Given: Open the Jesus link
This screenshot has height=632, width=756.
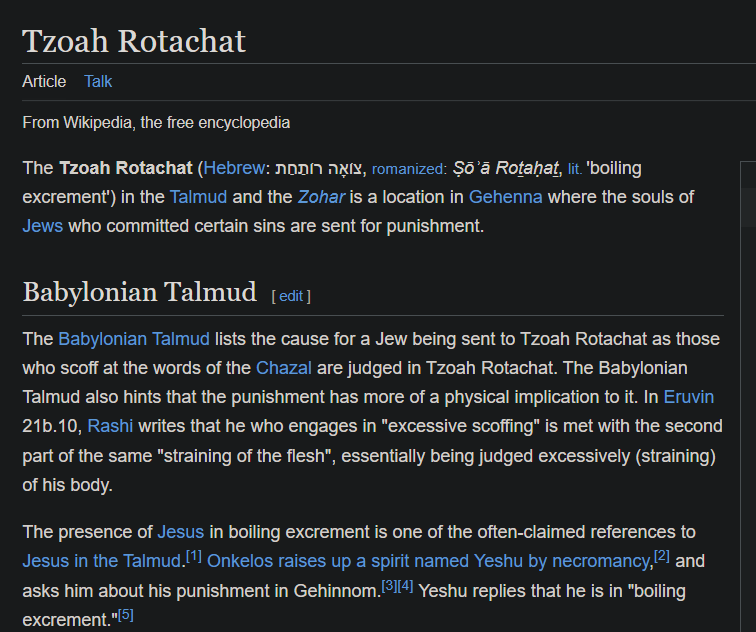Looking at the screenshot, I should pyautogui.click(x=181, y=532).
